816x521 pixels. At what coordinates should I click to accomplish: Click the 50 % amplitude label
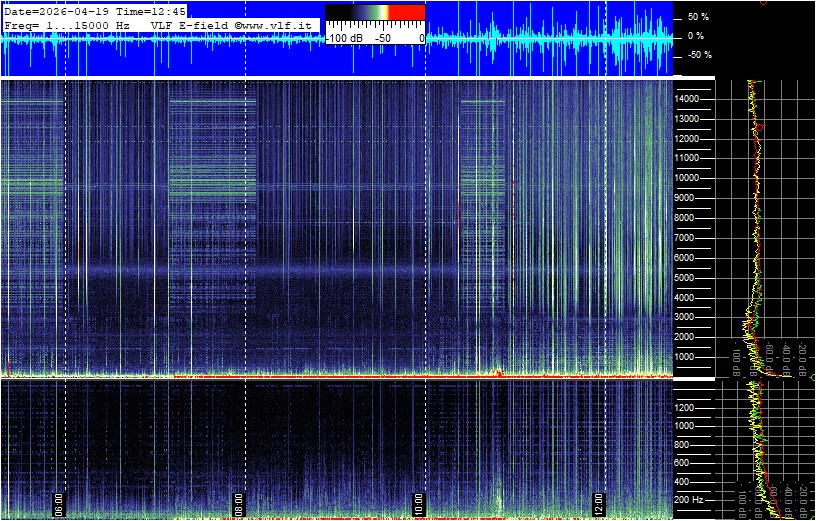tap(698, 17)
